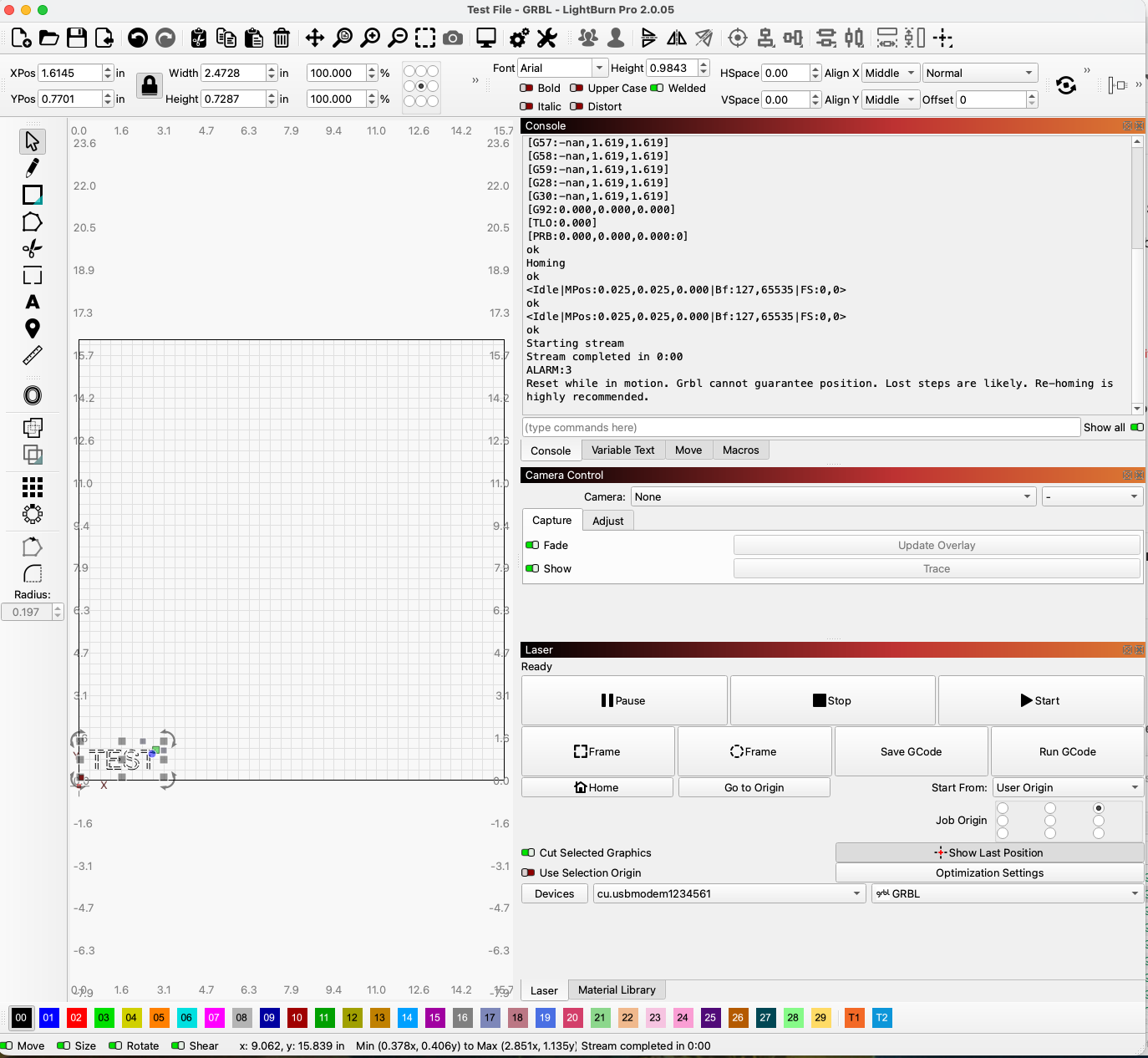
Task: Click the Go to Origin button
Action: pos(754,787)
